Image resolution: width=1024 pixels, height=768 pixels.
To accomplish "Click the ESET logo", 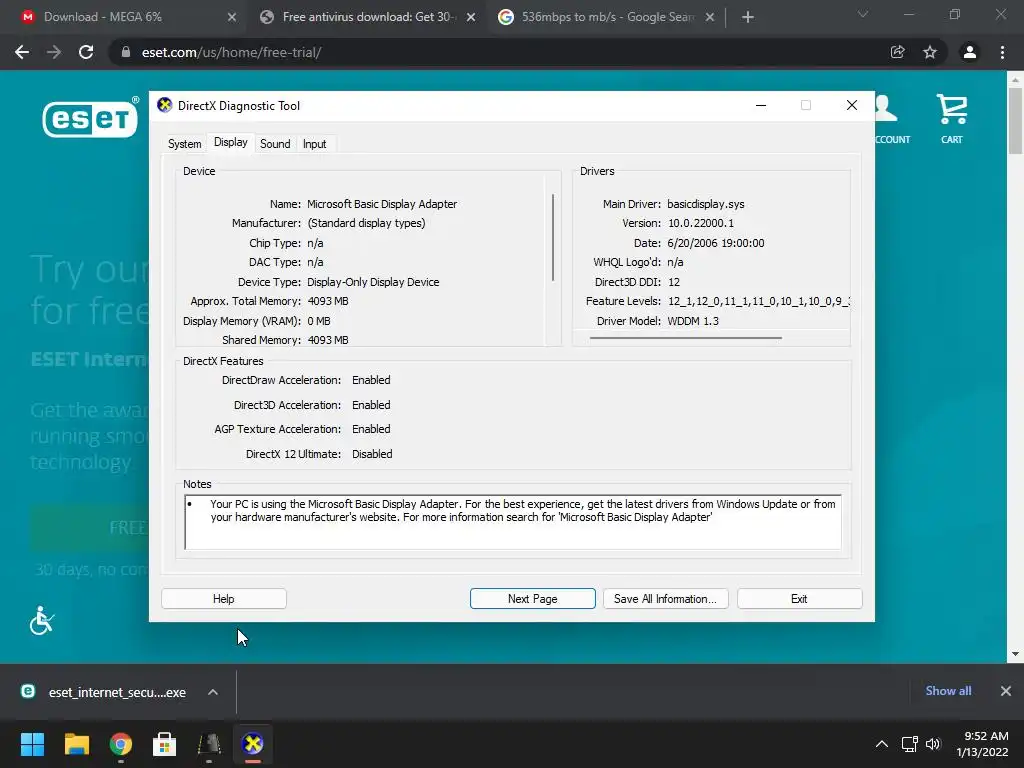I will [91, 118].
